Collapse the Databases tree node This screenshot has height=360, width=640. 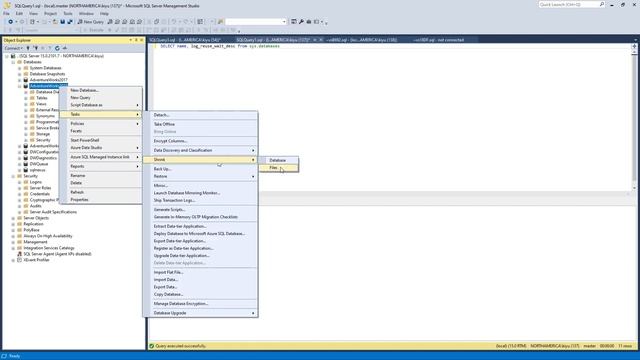pos(13,62)
